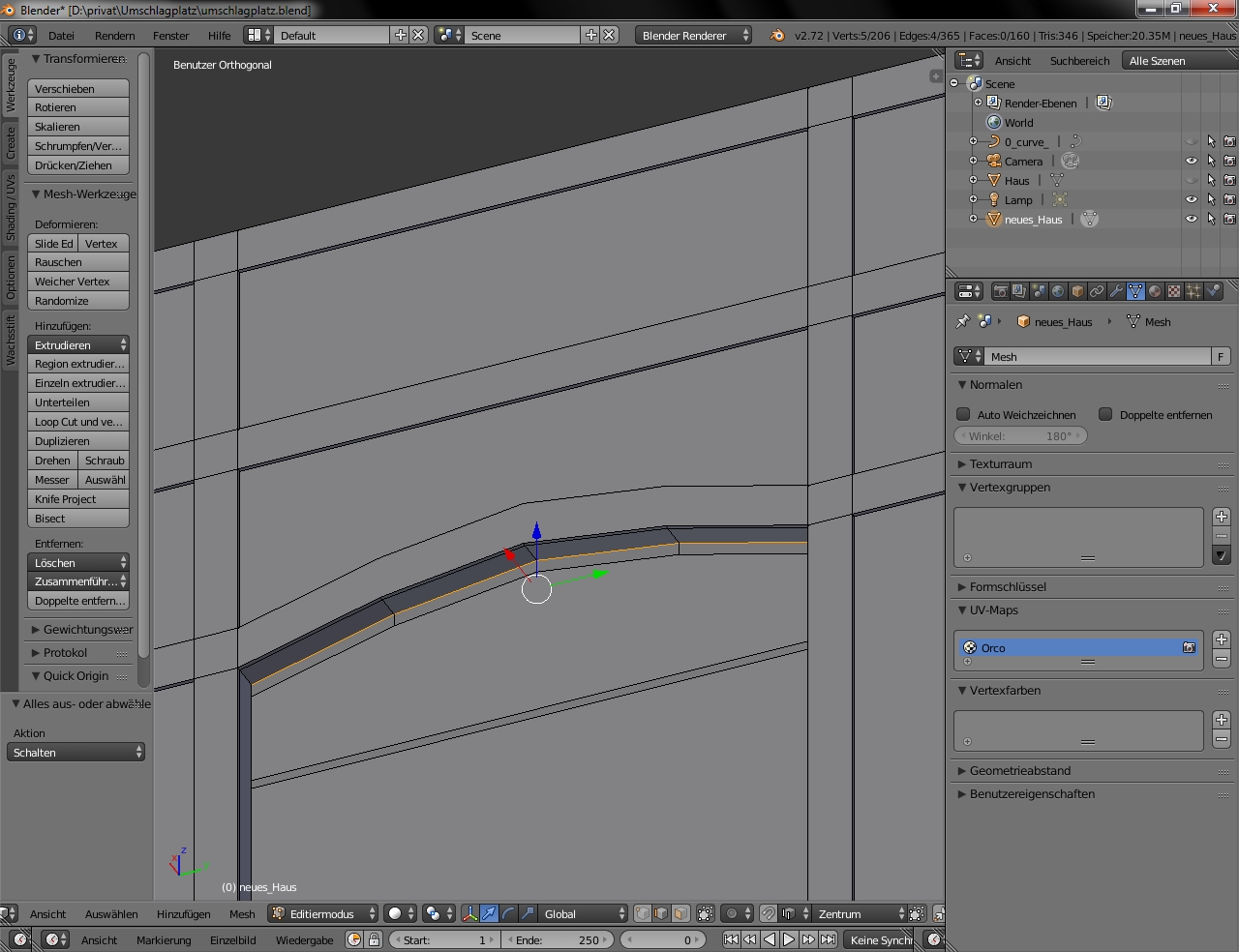This screenshot has width=1239, height=952.
Task: Open the Blender Renderer engine dropdown
Action: point(693,35)
